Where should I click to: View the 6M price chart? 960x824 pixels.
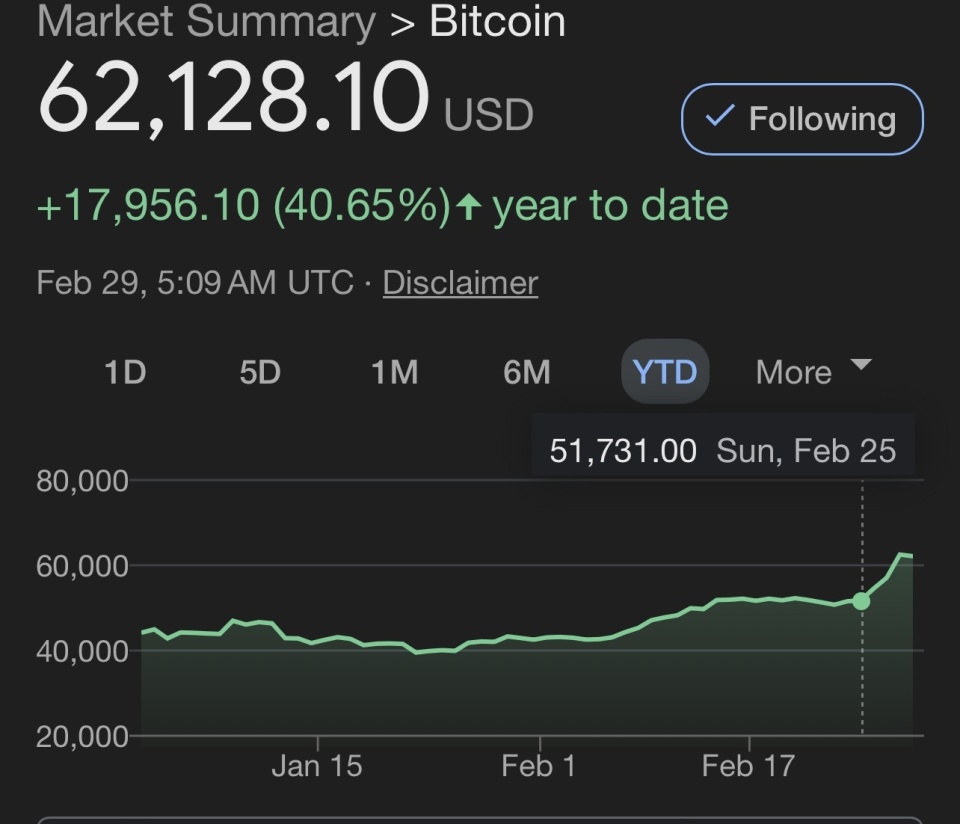click(x=527, y=371)
